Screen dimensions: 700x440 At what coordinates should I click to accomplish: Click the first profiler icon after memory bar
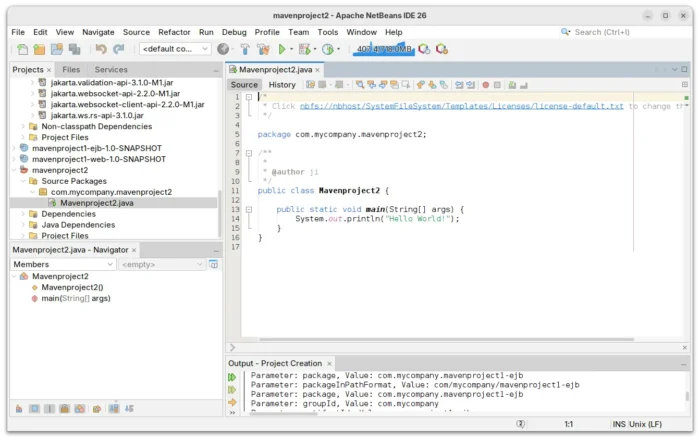[x=424, y=49]
